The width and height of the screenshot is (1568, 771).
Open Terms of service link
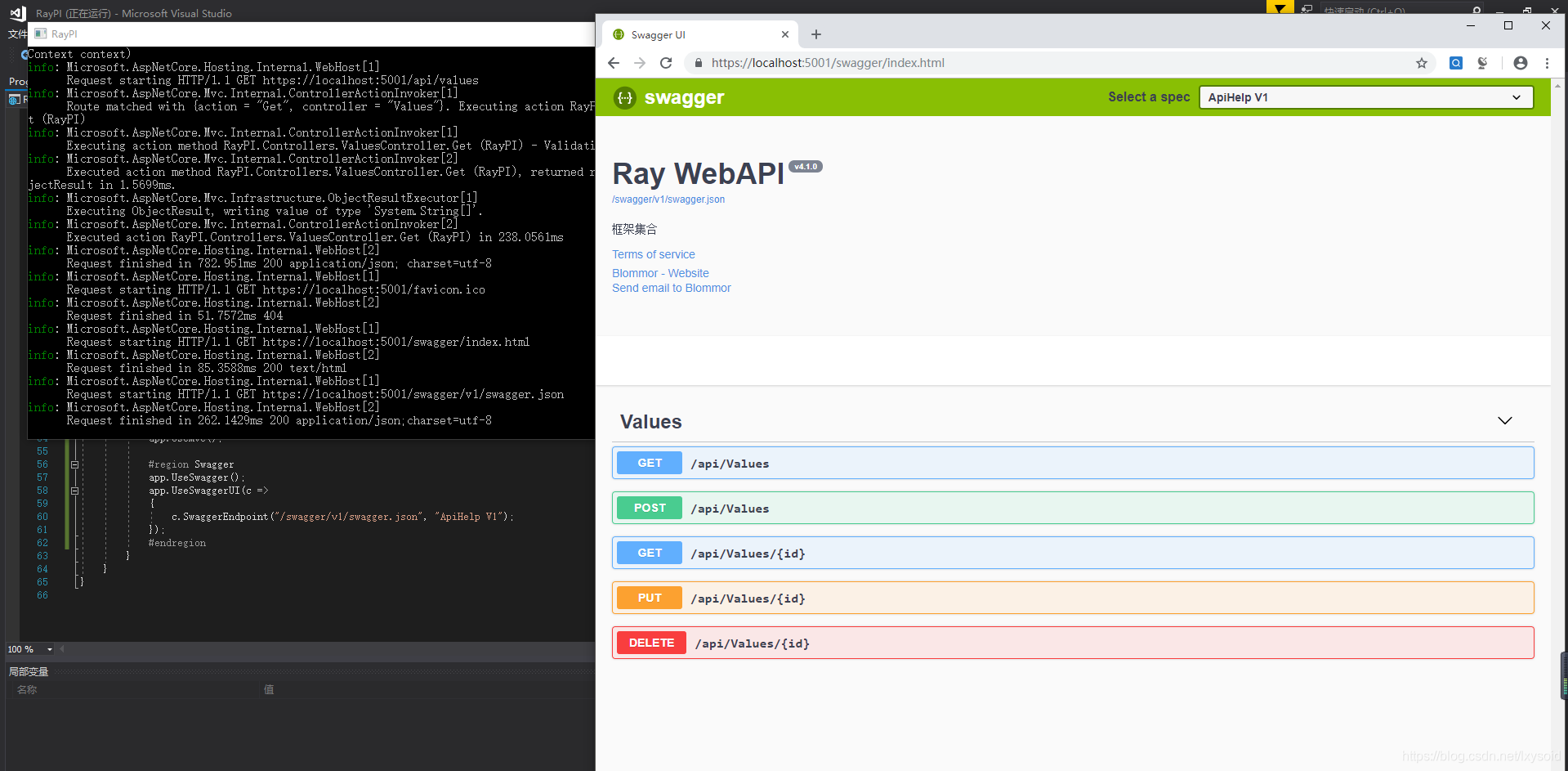654,254
